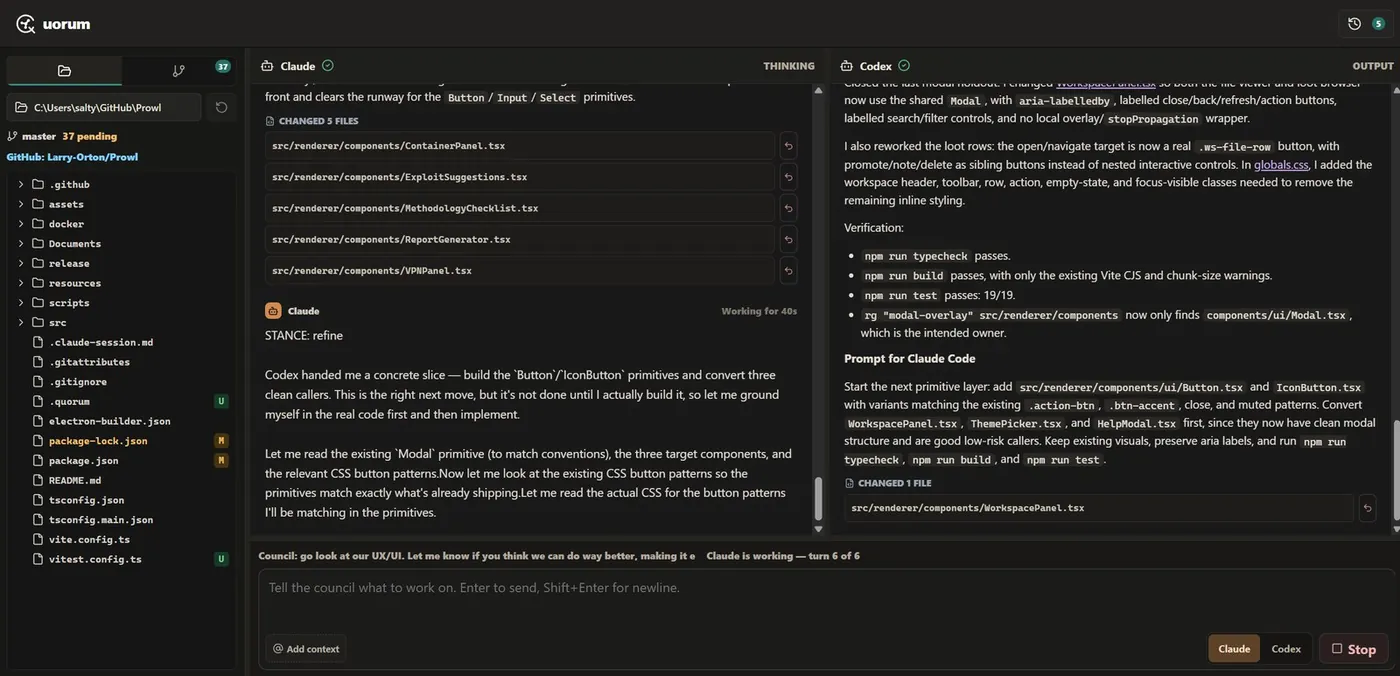Screen dimensions: 1400x676
Task: Open the globals.css link in Codex output
Action: pyautogui.click(x=1281, y=165)
